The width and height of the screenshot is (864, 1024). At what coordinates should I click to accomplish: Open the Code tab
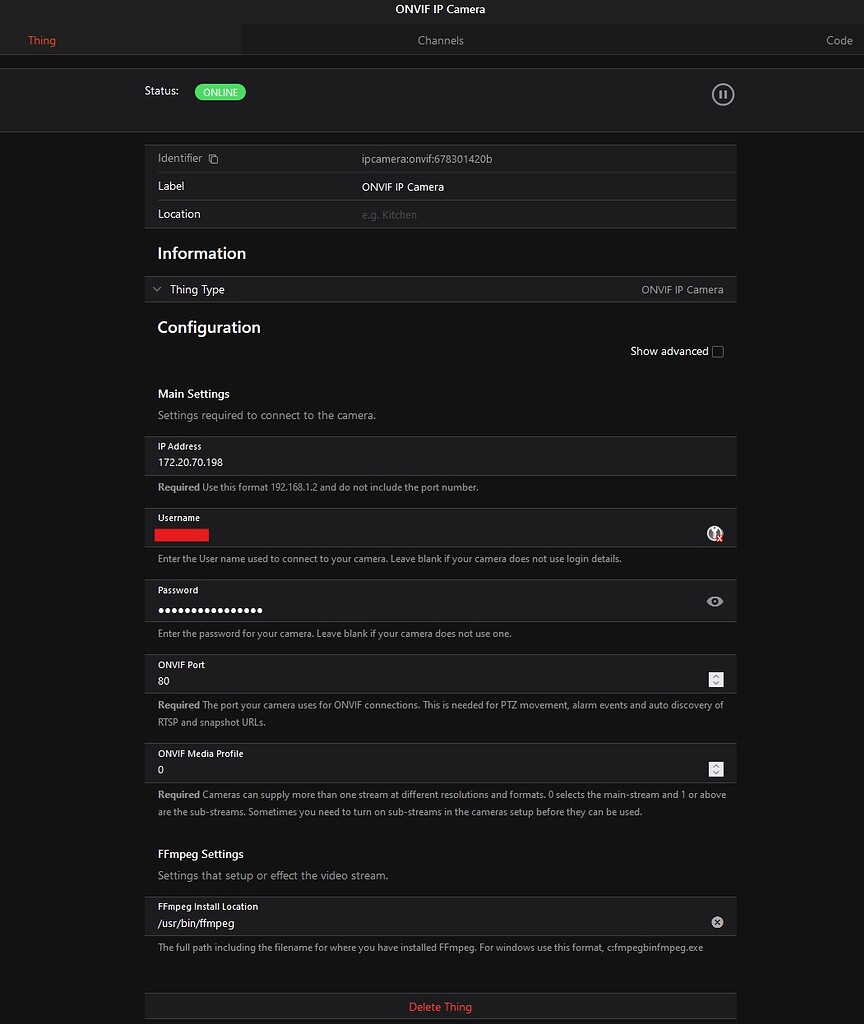tap(839, 41)
